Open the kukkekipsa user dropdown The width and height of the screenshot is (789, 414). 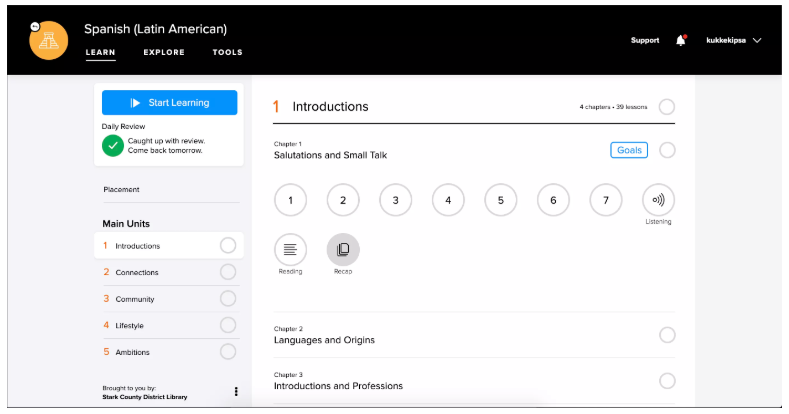pos(733,40)
